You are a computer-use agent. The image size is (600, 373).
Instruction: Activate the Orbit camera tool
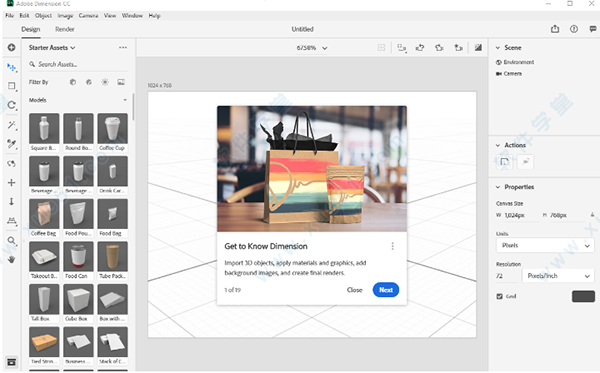pyautogui.click(x=11, y=164)
